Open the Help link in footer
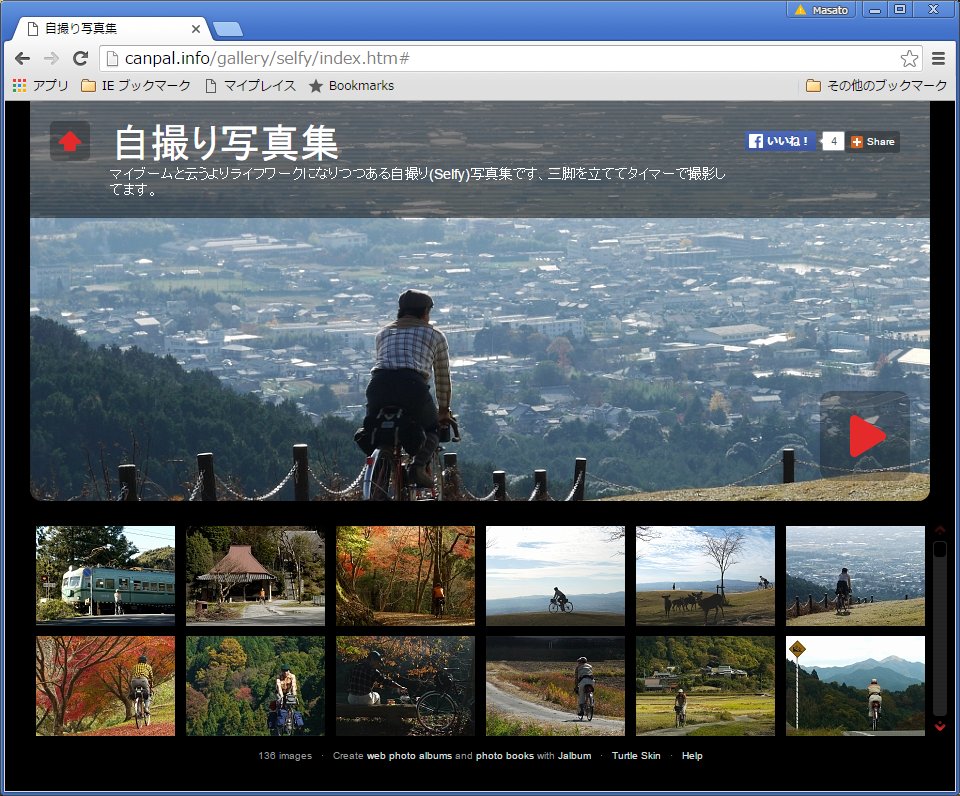 [x=692, y=756]
